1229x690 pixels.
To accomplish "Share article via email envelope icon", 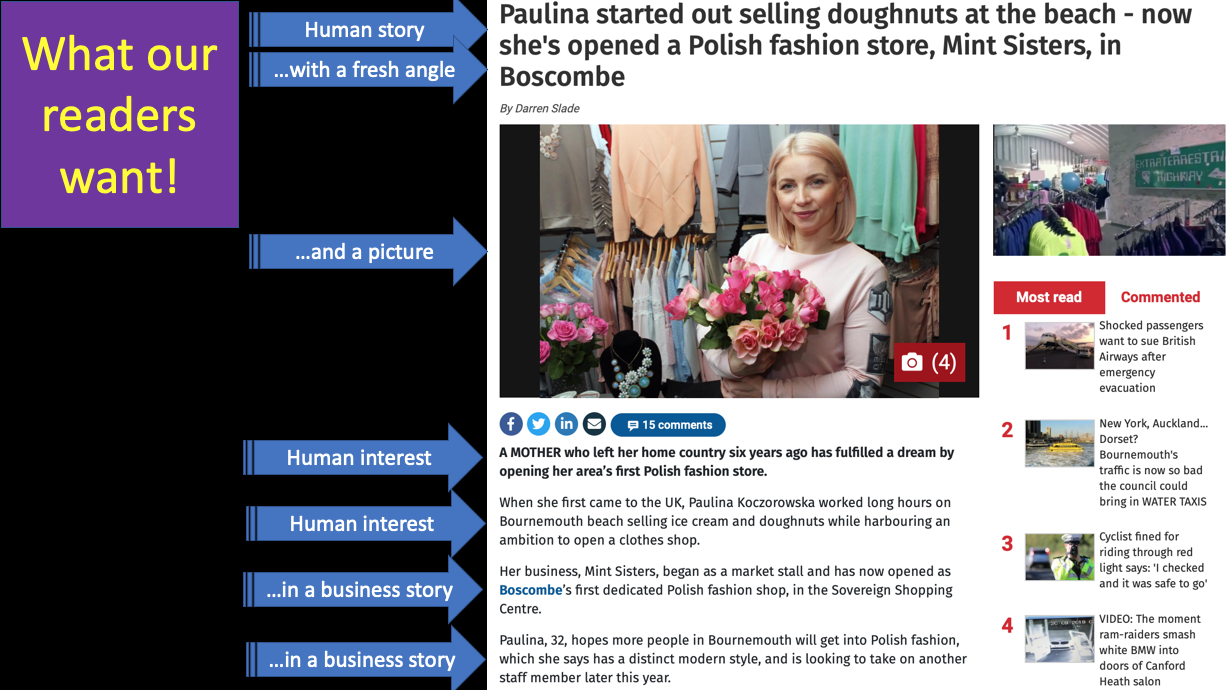I will [x=594, y=424].
